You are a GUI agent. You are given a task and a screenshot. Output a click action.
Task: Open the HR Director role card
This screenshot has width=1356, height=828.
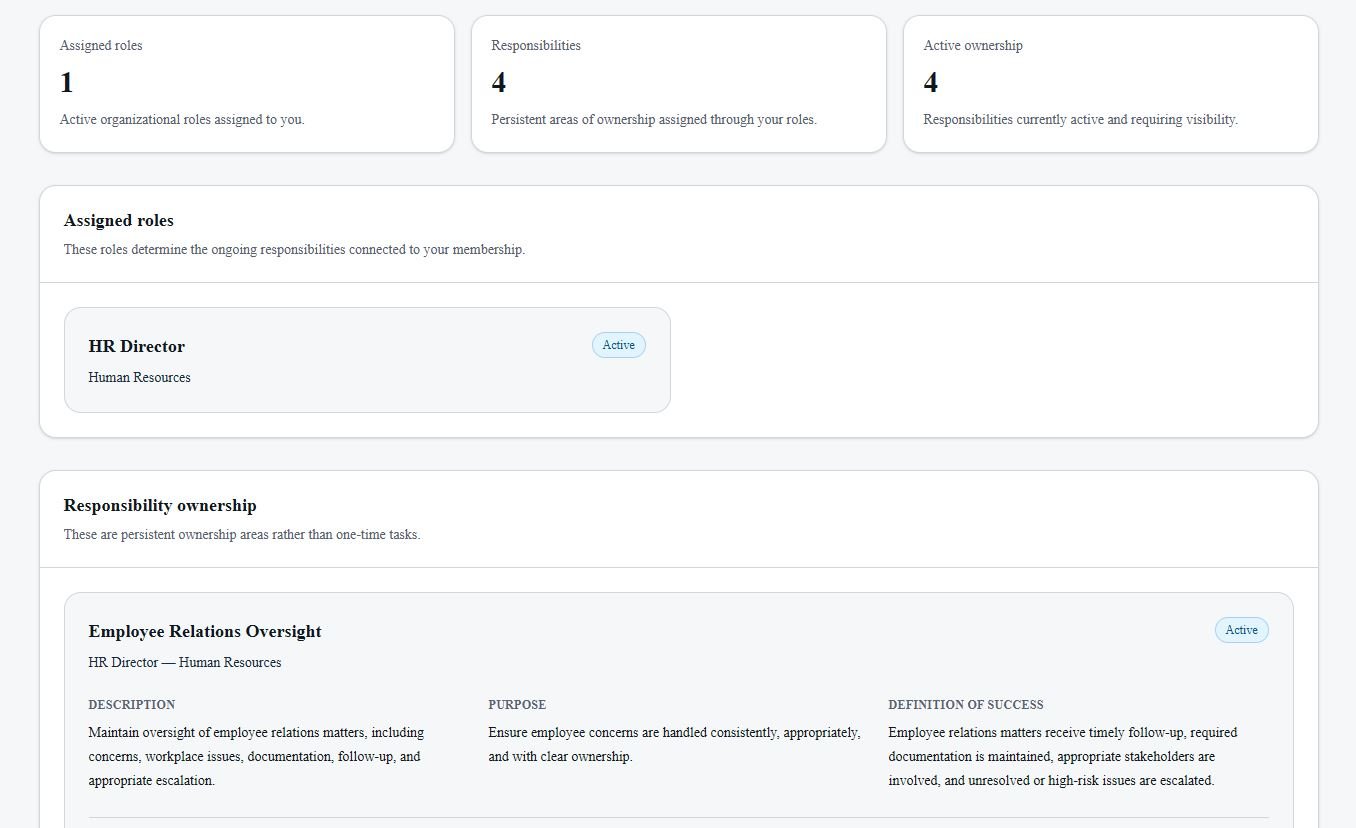(367, 360)
